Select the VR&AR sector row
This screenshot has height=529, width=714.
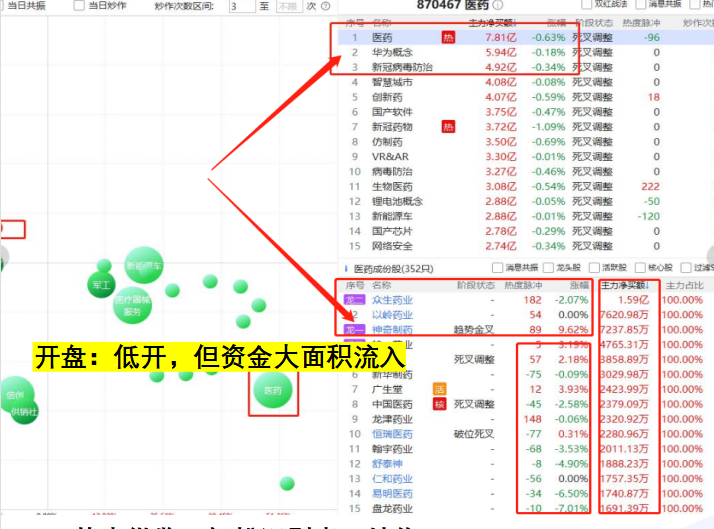point(526,157)
